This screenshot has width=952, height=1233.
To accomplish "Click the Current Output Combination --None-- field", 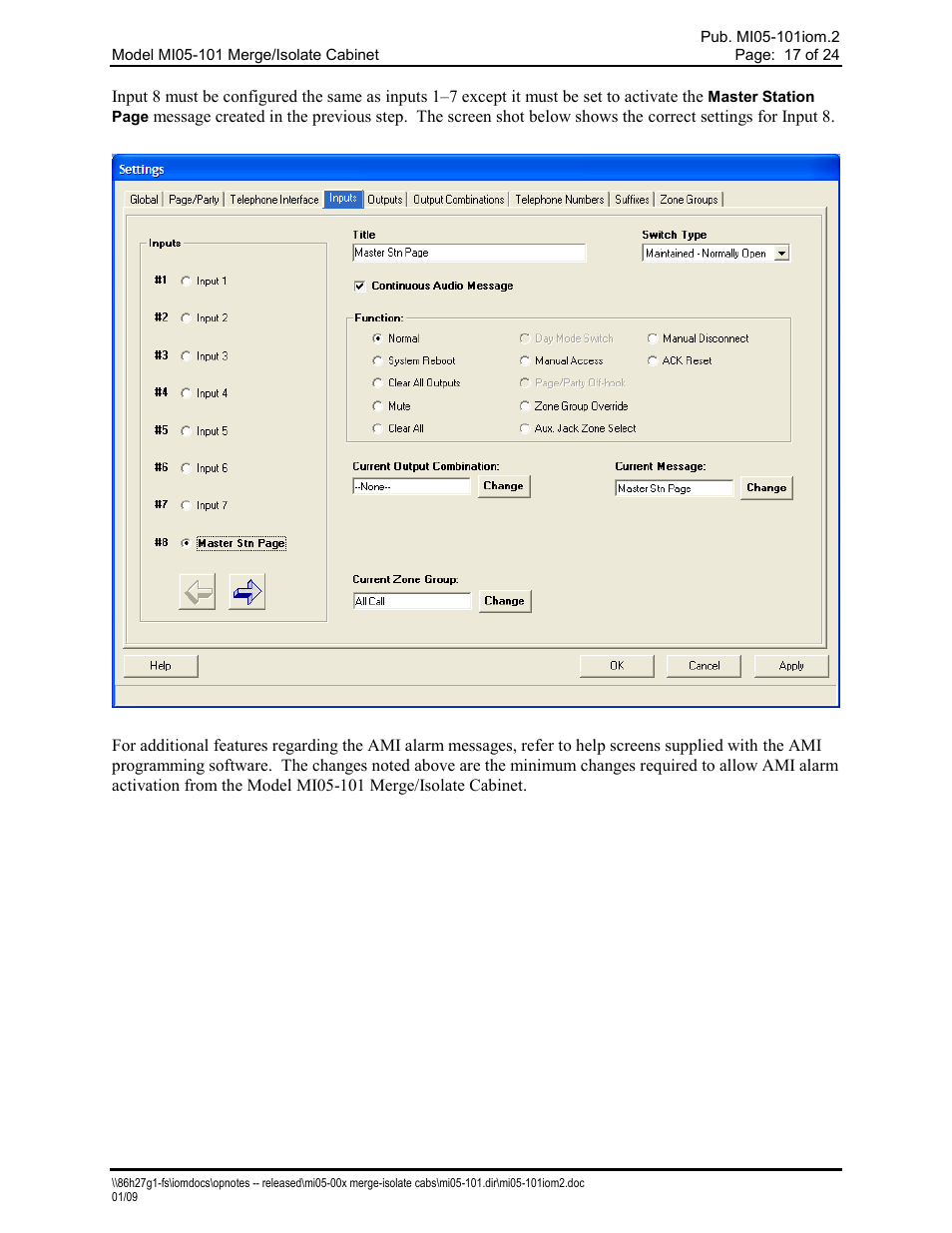I will (411, 487).
